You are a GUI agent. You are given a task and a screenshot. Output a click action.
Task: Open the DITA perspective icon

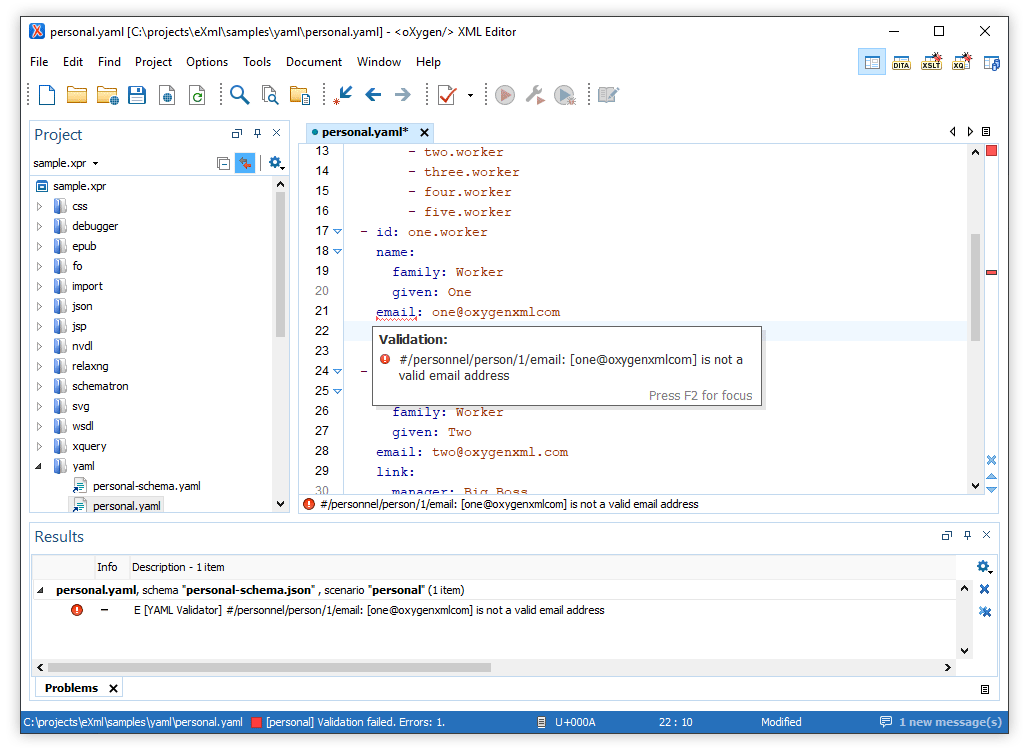[x=901, y=62]
